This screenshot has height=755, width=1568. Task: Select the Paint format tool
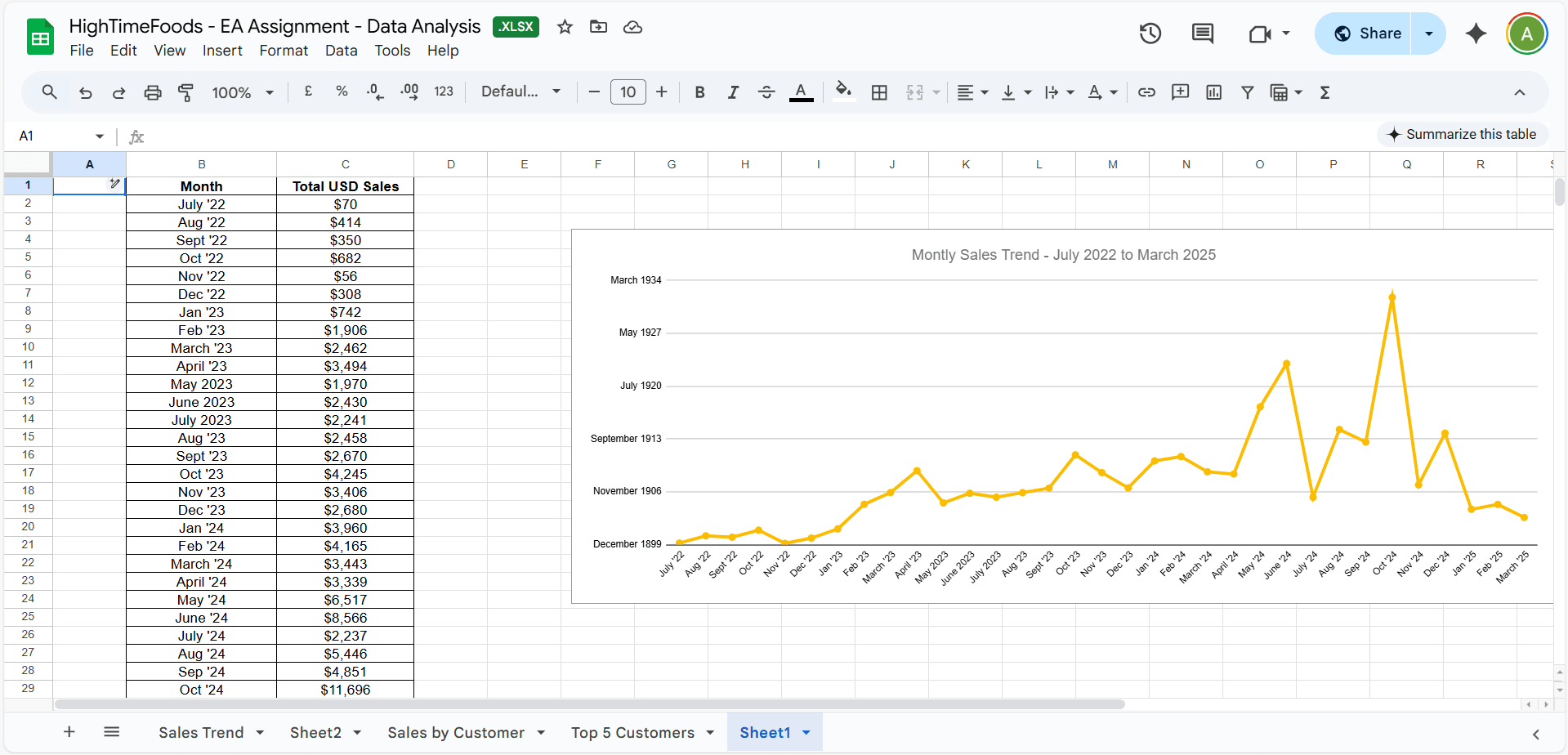click(185, 92)
